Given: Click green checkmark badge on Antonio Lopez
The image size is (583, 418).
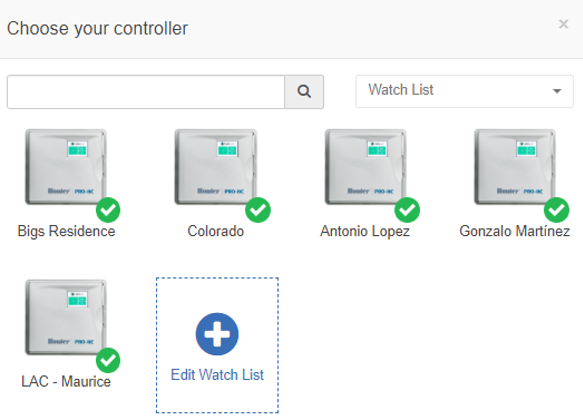Looking at the screenshot, I should pyautogui.click(x=407, y=210).
